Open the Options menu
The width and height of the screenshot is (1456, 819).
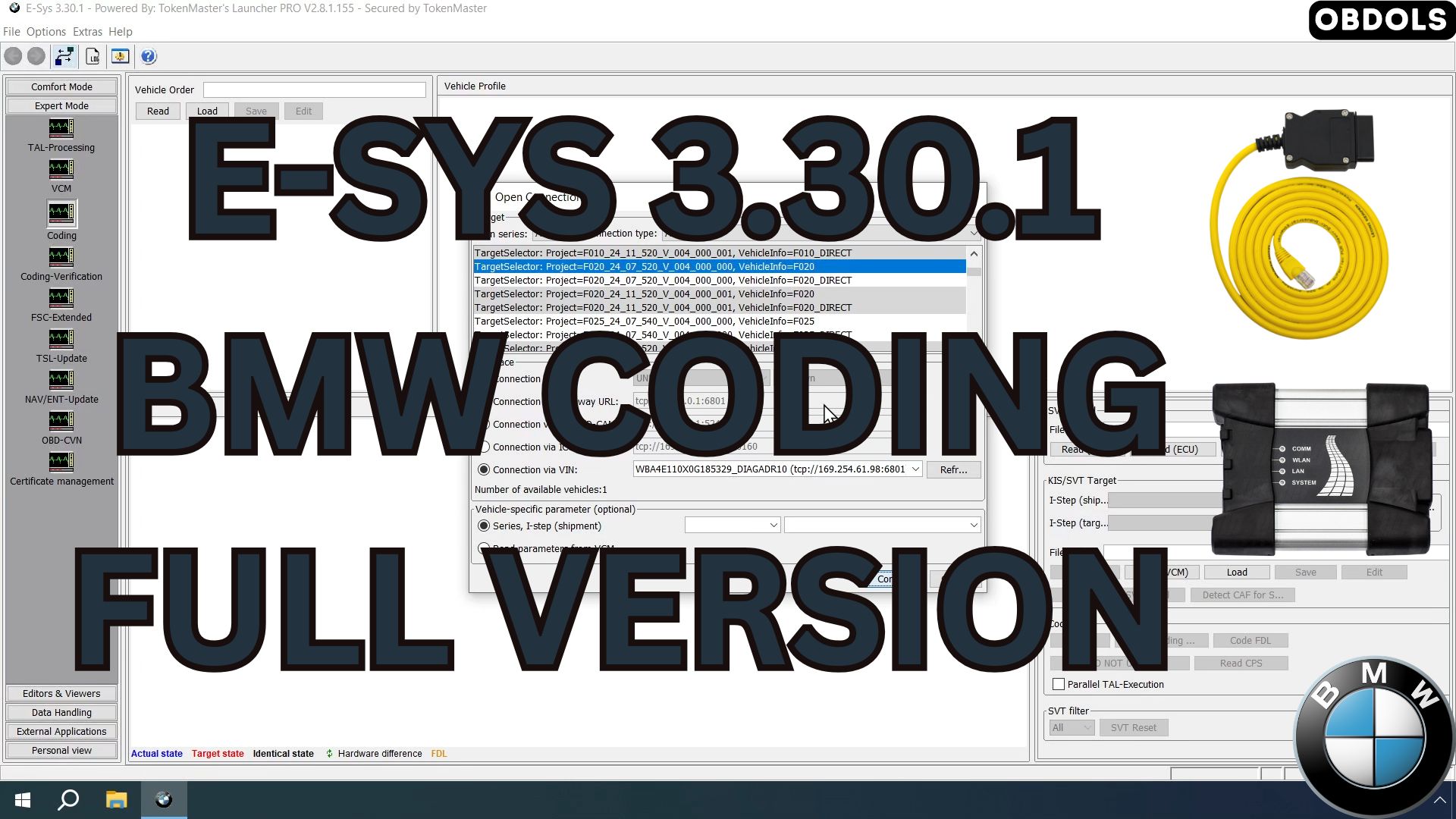46,32
